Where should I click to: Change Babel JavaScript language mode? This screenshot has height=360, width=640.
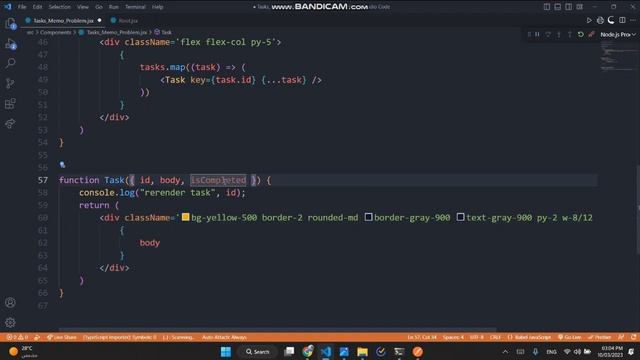529,337
